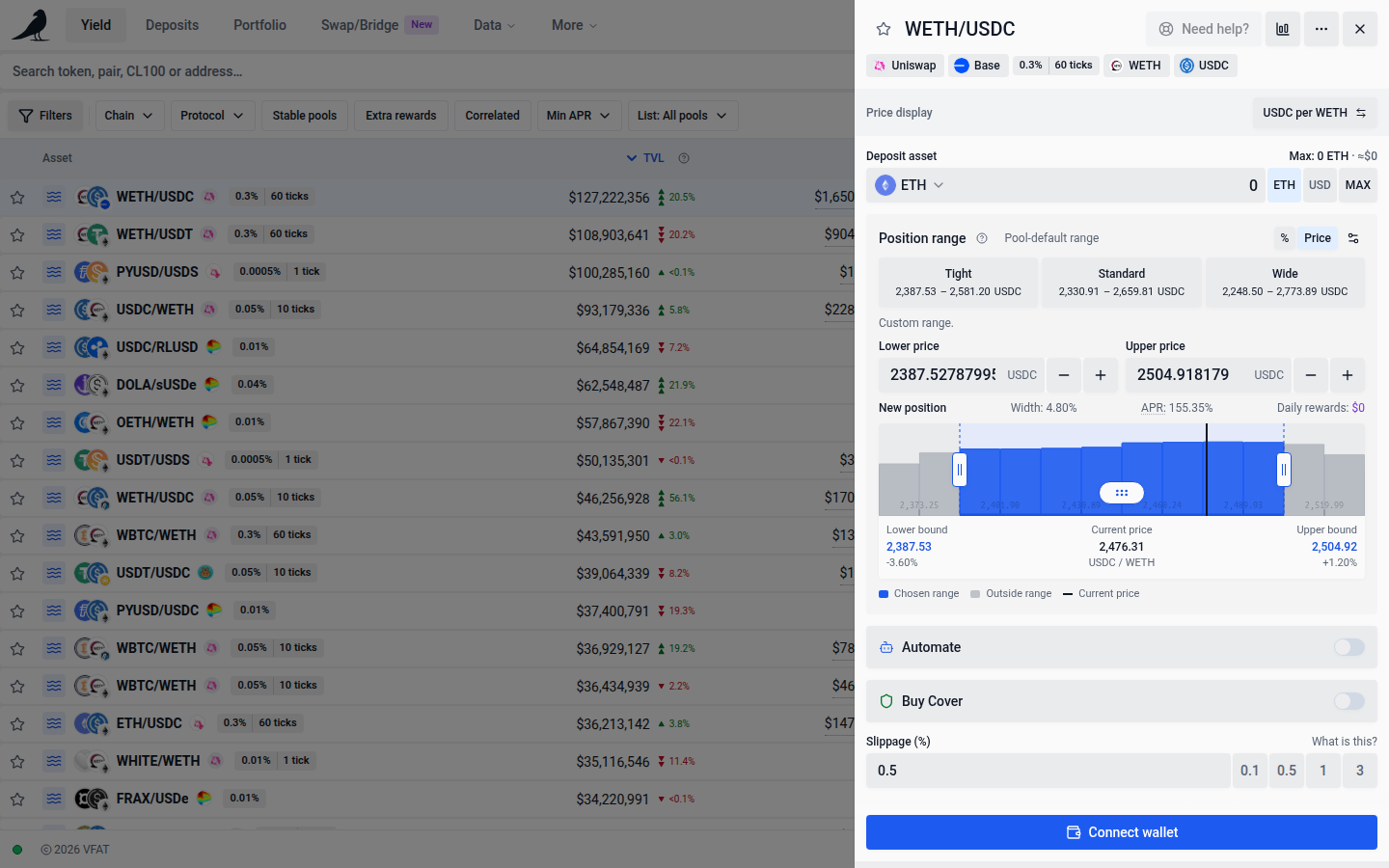This screenshot has height=868, width=1389.
Task: Open the chart view icon in panel header
Action: point(1282,29)
